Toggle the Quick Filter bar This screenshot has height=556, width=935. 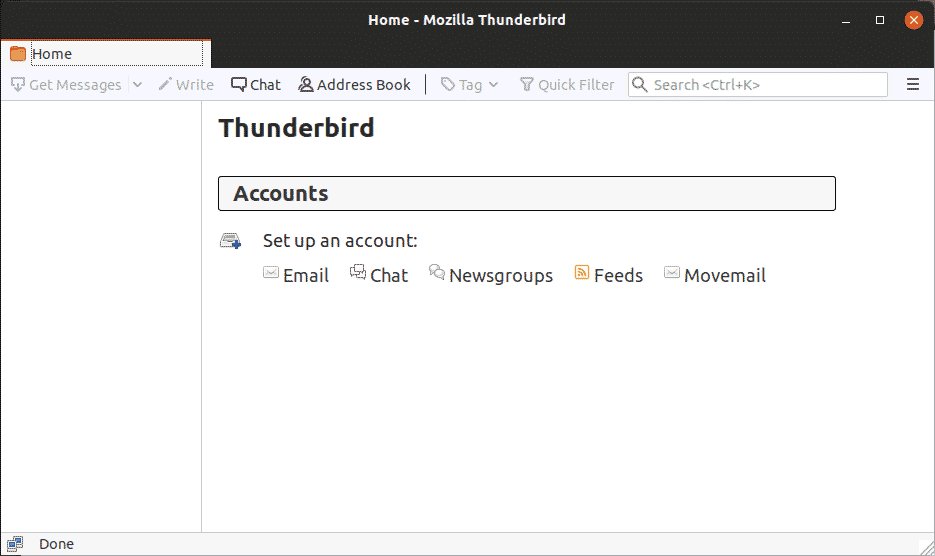click(x=567, y=85)
